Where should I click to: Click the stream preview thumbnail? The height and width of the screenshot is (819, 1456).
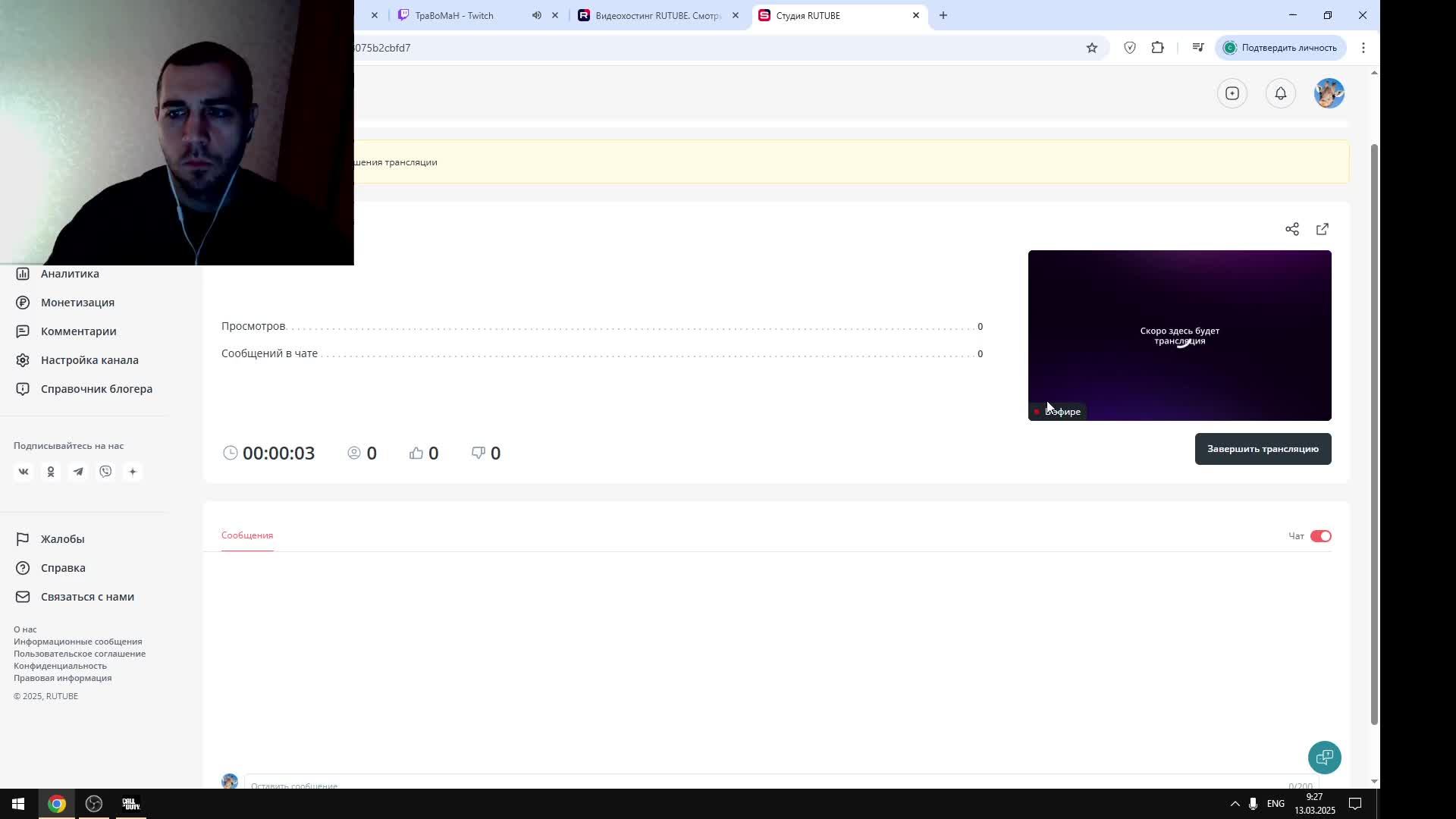[x=1179, y=335]
